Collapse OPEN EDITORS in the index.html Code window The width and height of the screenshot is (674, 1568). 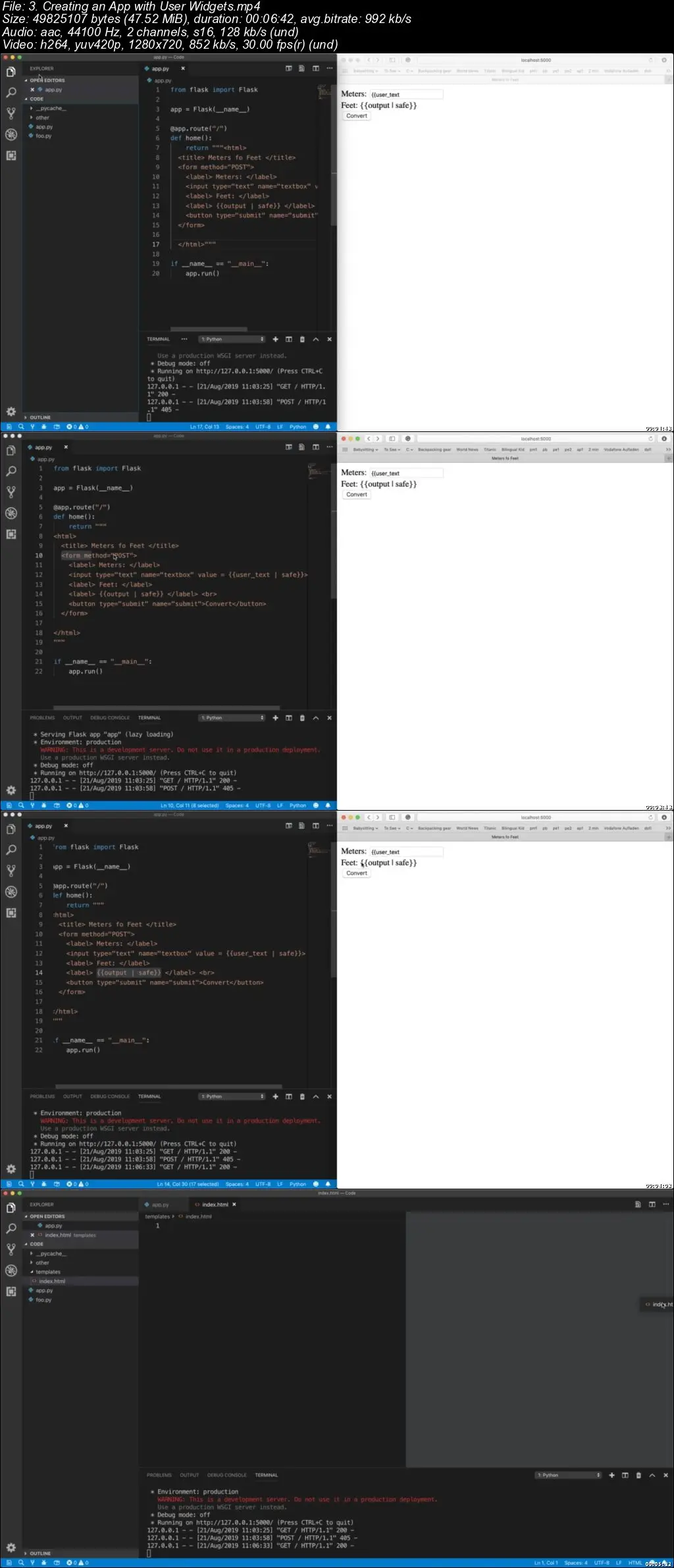[47, 1216]
